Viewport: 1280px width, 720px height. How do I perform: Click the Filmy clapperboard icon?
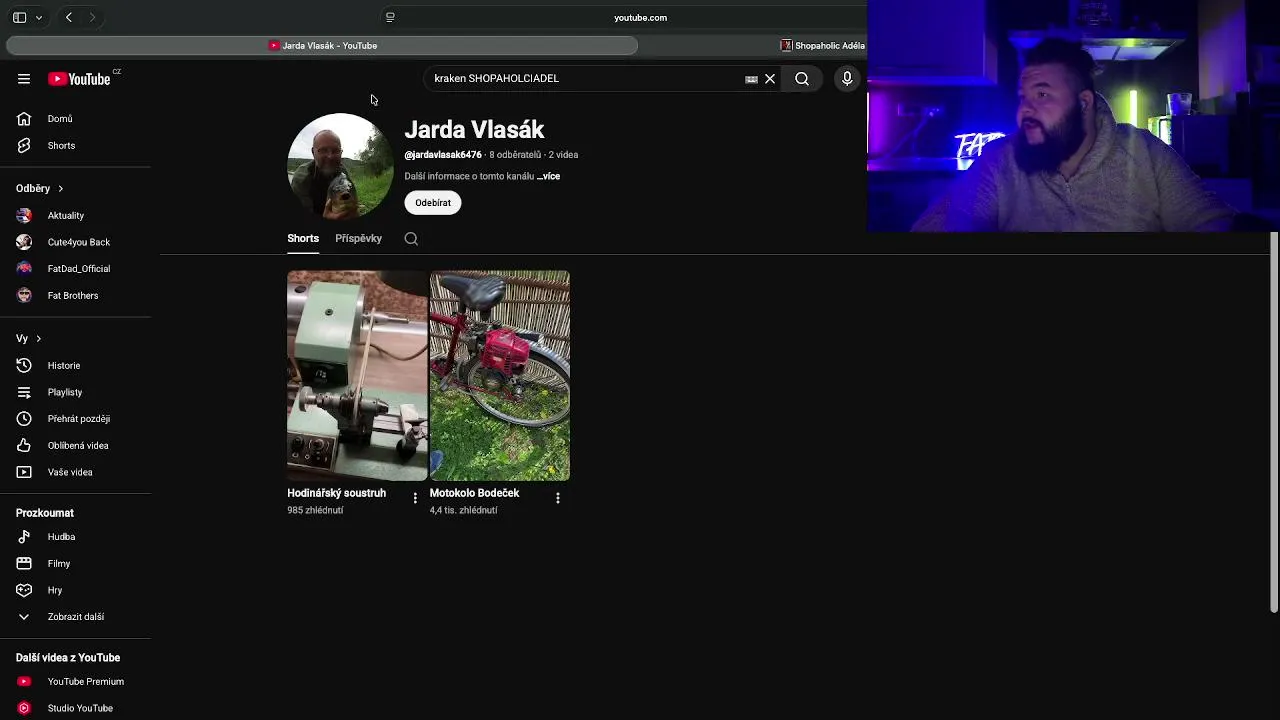pos(24,564)
